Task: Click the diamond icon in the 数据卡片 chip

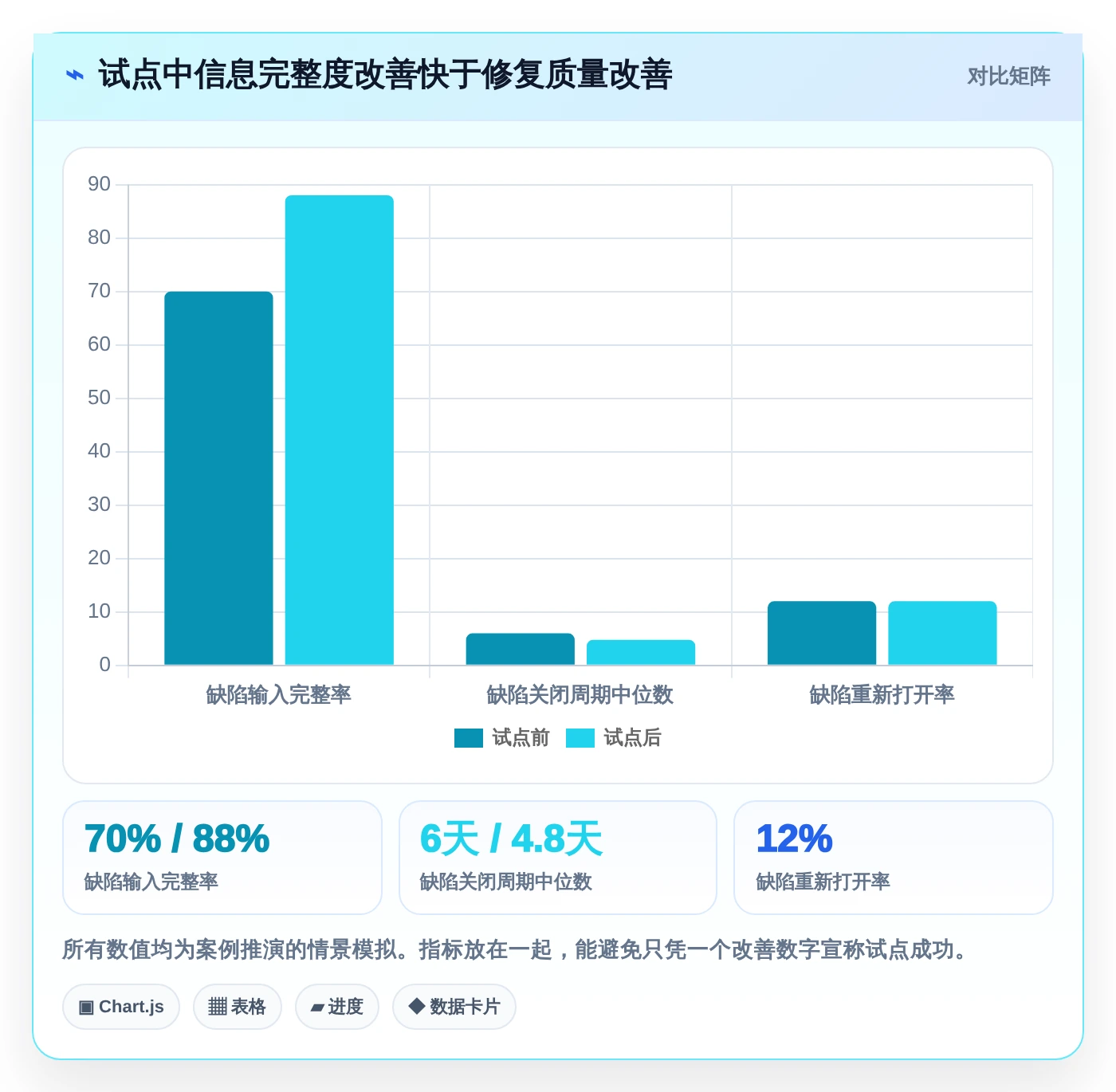Action: pos(416,1006)
